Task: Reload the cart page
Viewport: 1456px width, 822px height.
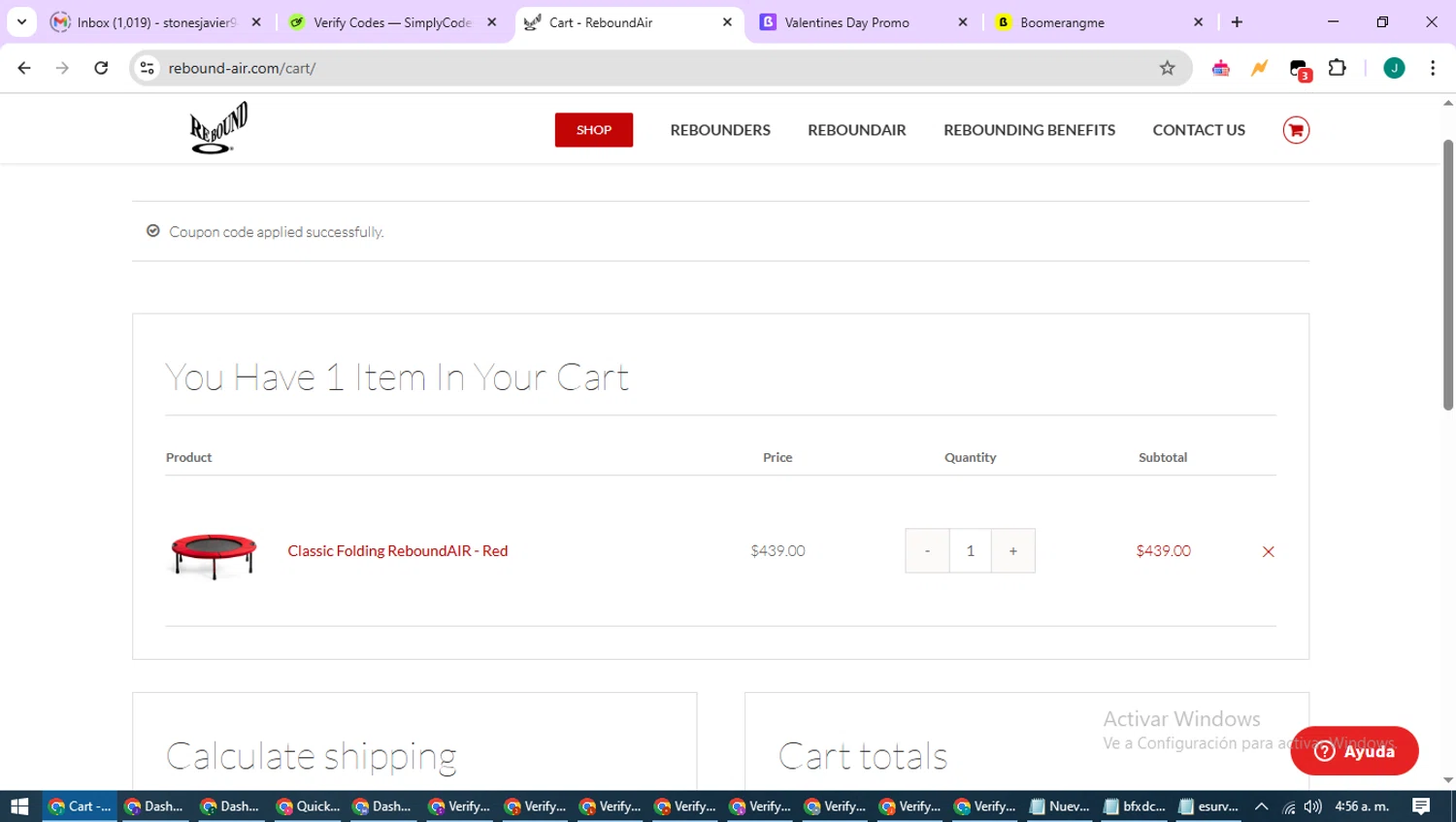Action: (x=101, y=68)
